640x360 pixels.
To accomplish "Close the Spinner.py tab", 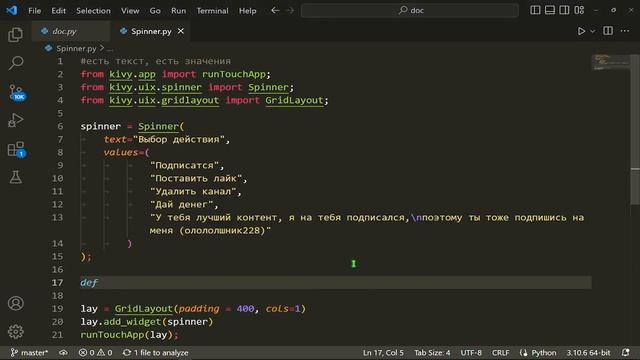I will pyautogui.click(x=180, y=31).
